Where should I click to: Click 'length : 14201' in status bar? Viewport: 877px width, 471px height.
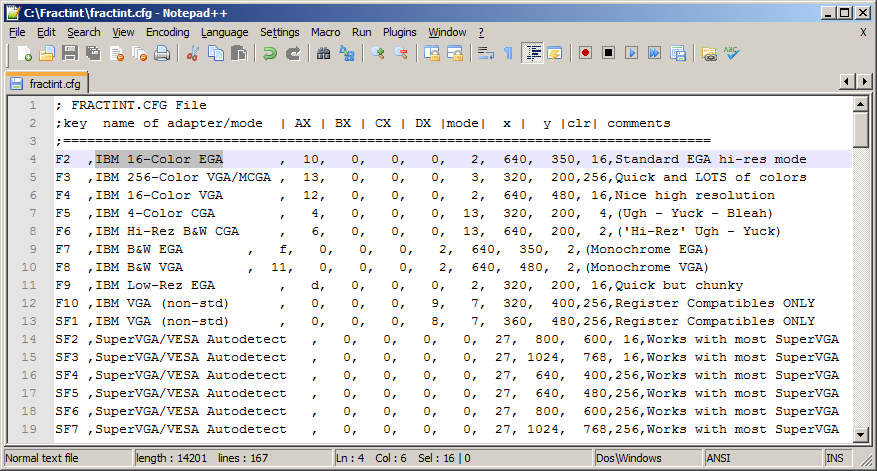pos(171,458)
